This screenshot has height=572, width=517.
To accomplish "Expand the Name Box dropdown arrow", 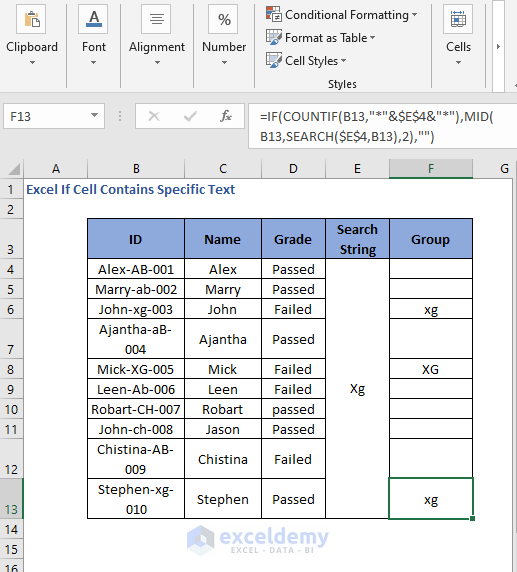I will coord(94,115).
